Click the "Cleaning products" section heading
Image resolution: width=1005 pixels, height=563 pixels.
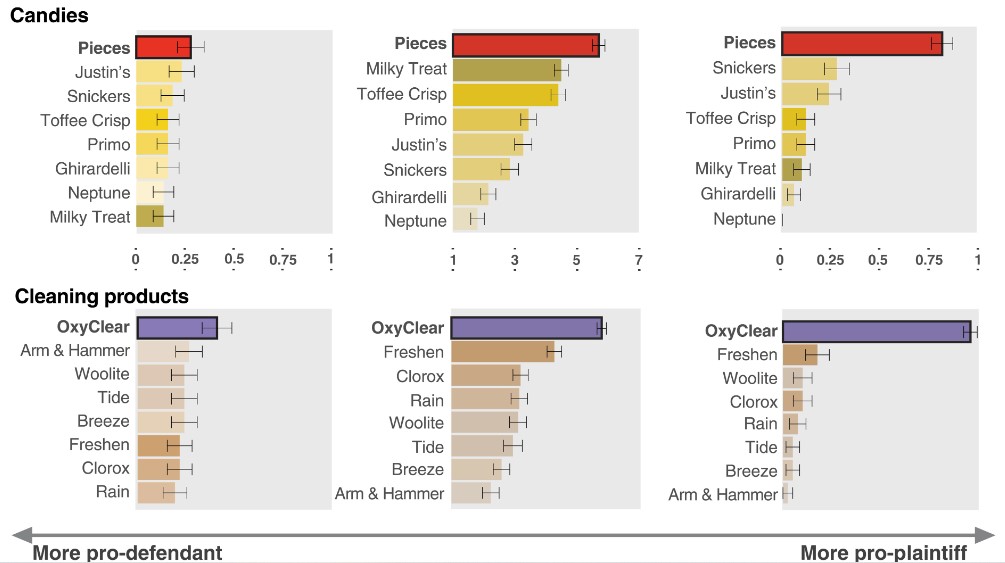pos(101,296)
